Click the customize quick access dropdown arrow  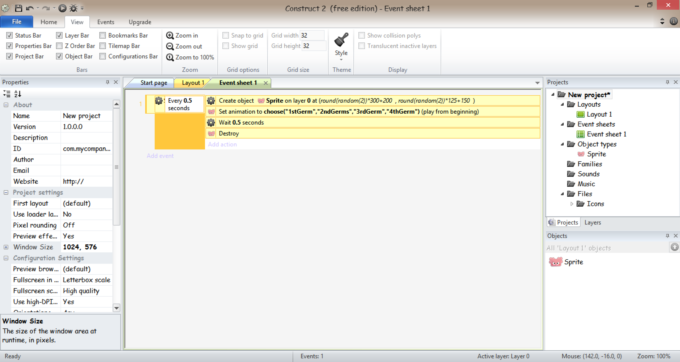click(x=82, y=8)
